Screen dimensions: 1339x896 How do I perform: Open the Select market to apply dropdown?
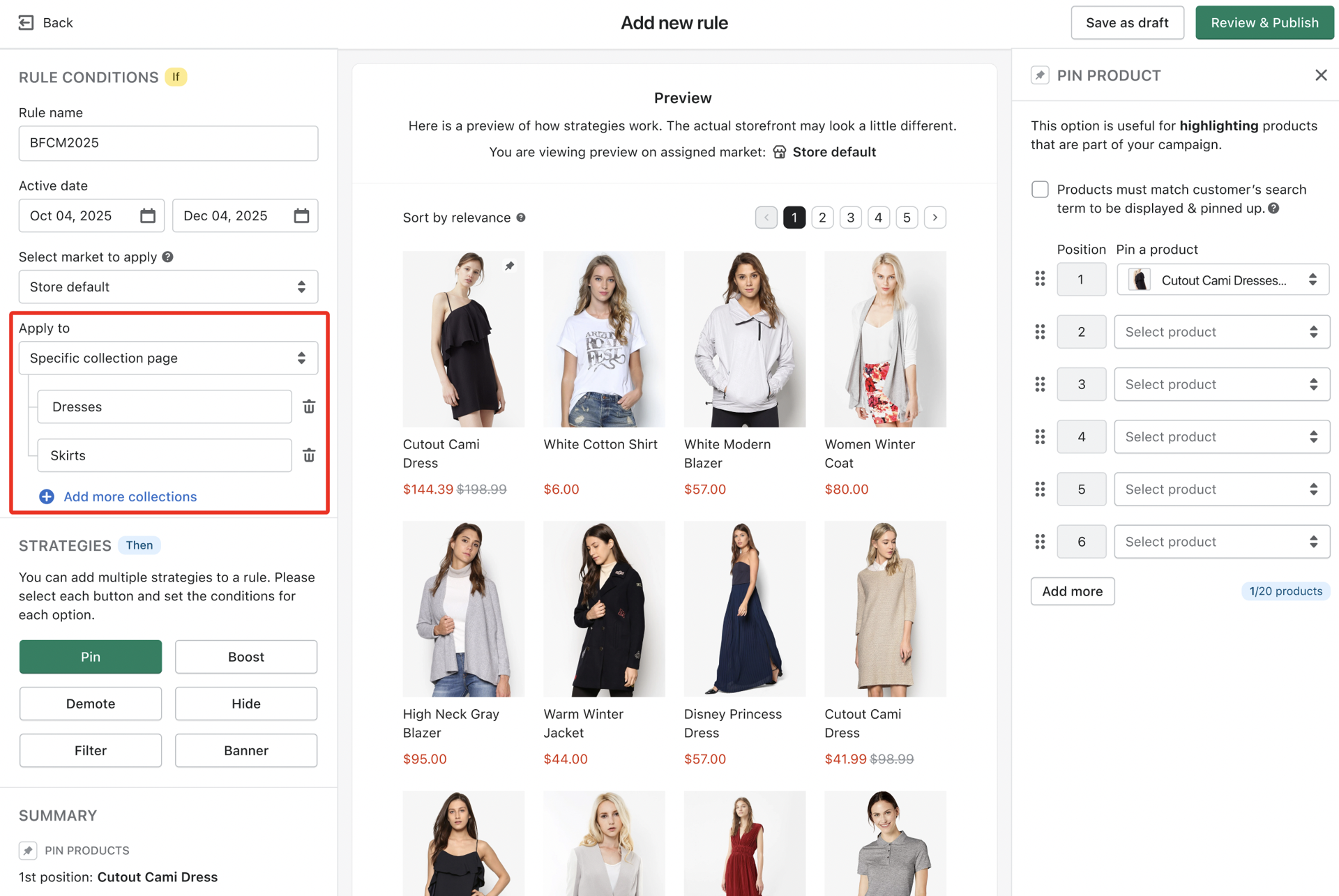(167, 286)
